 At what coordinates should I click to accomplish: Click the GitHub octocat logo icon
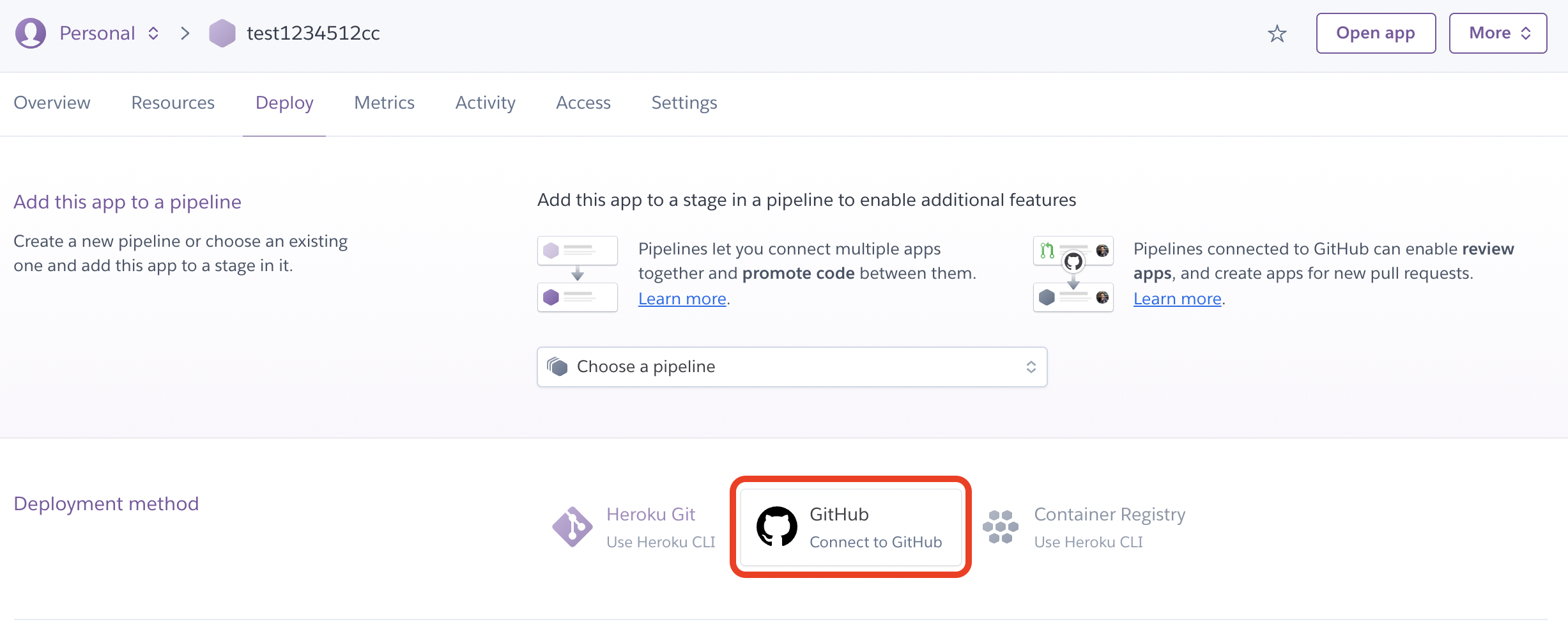point(776,527)
